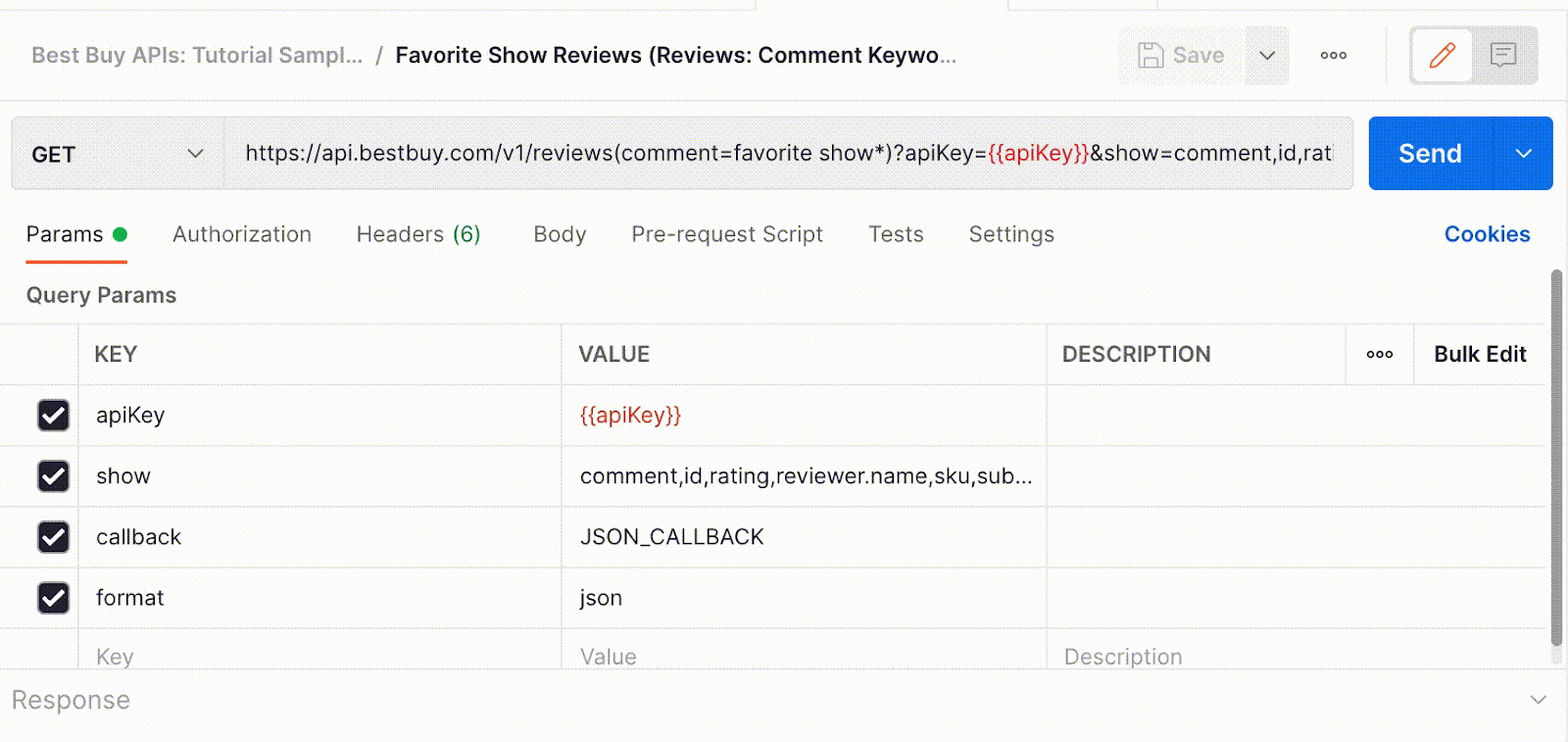This screenshot has height=742, width=1568.
Task: Click the apiKey key cell
Action: coord(319,416)
